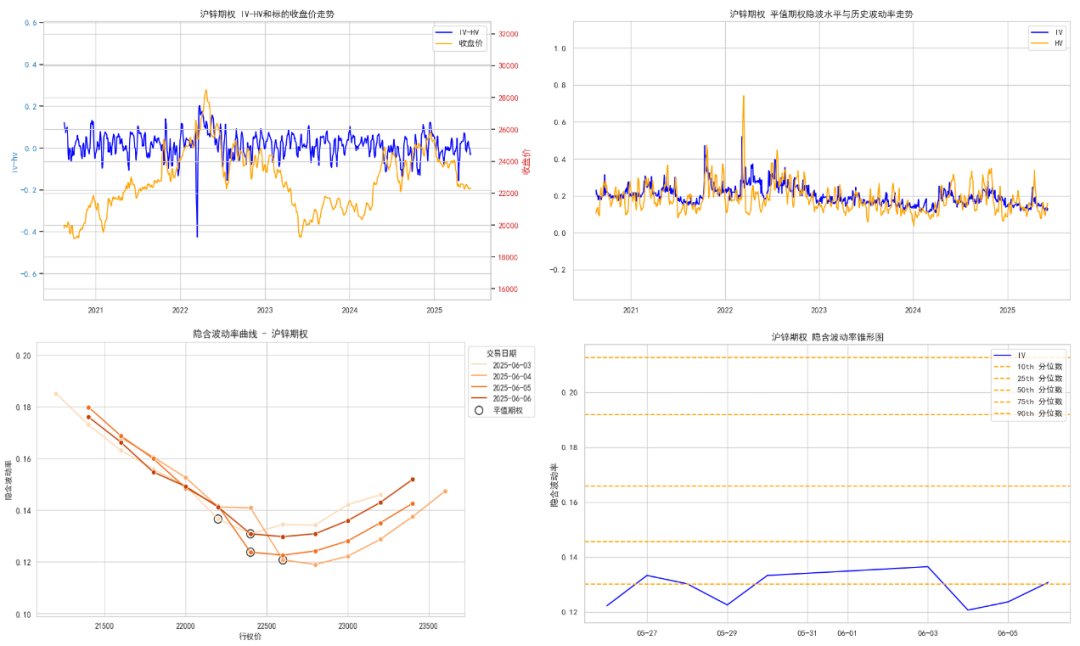Click the '0.18' y tick on volatility curve chart
1080x646 pixels.
pyautogui.click(x=23, y=408)
